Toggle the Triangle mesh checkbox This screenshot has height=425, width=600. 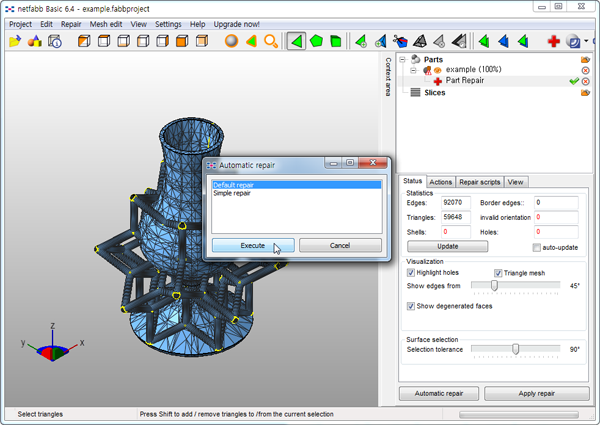(498, 273)
